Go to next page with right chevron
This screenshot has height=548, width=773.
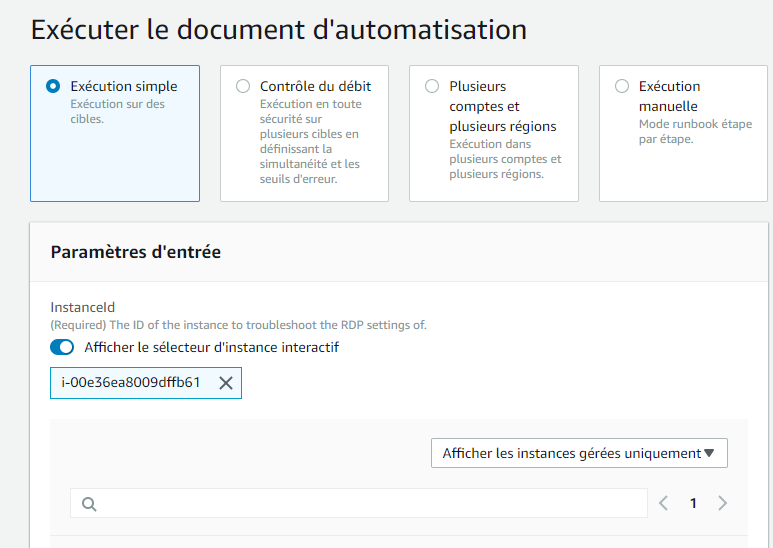click(722, 503)
